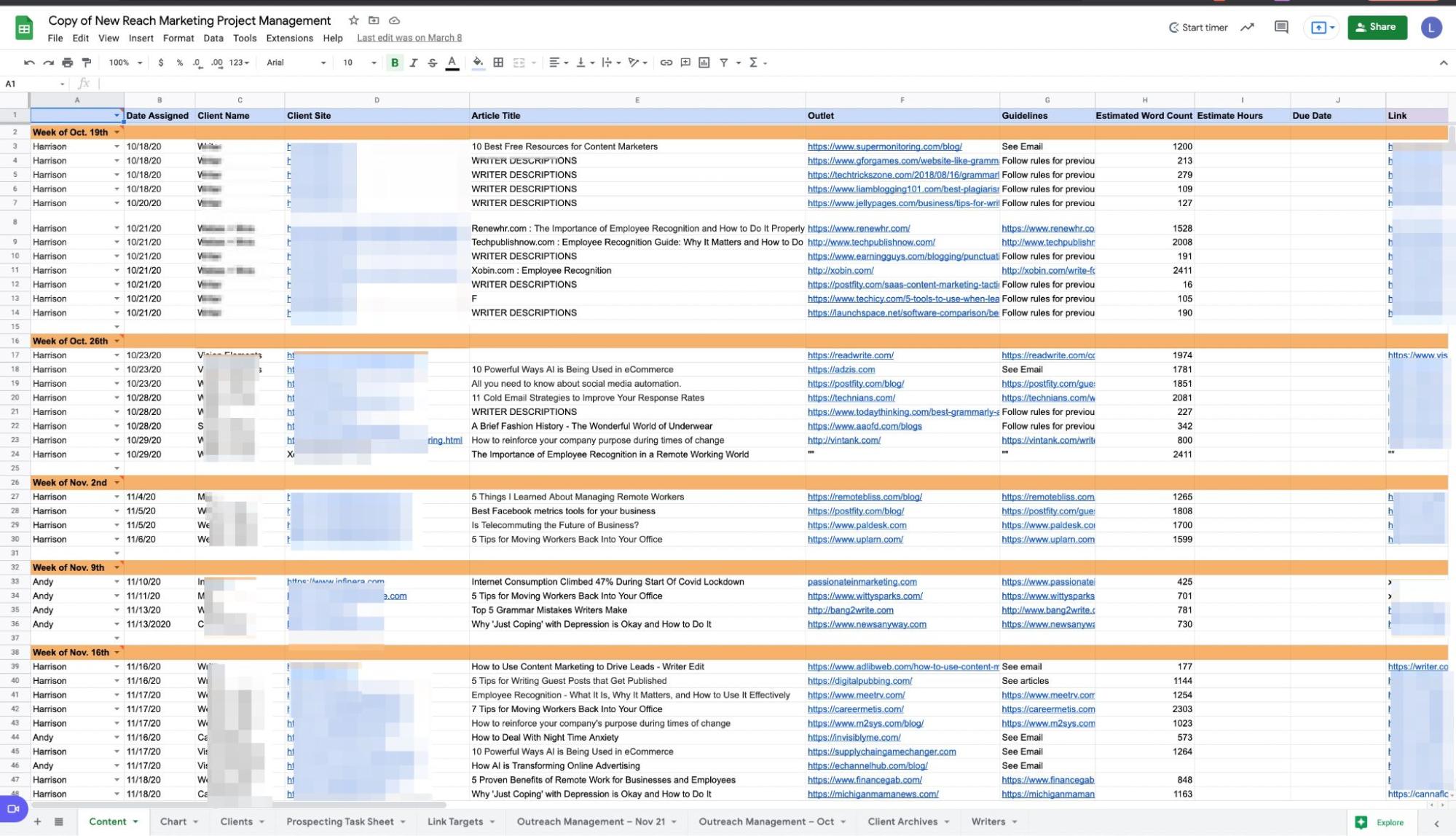Click the fill color bucket icon

[x=478, y=63]
